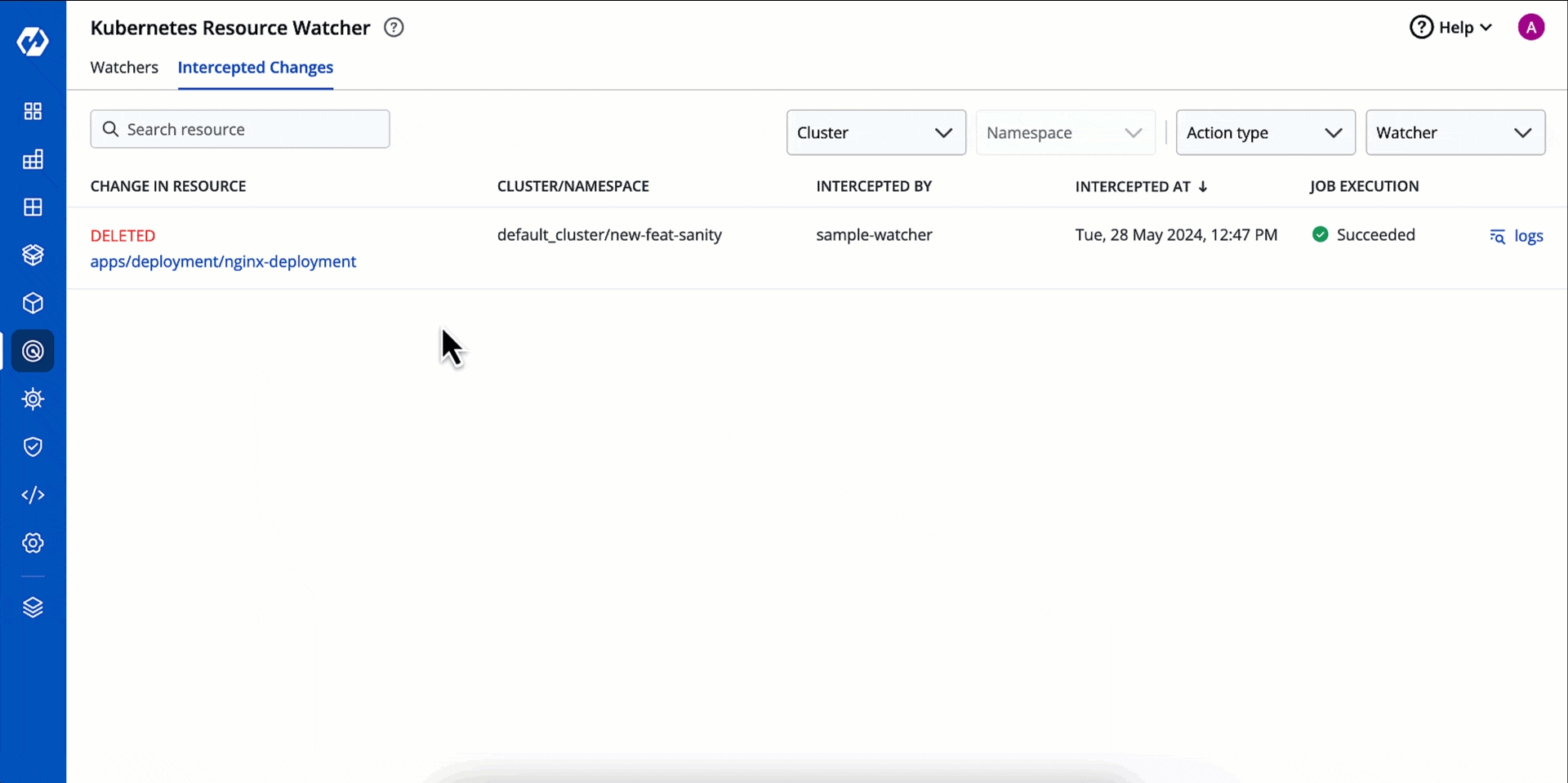Click the Devtron logo in sidebar
Viewport: 1568px width, 783px height.
click(33, 41)
